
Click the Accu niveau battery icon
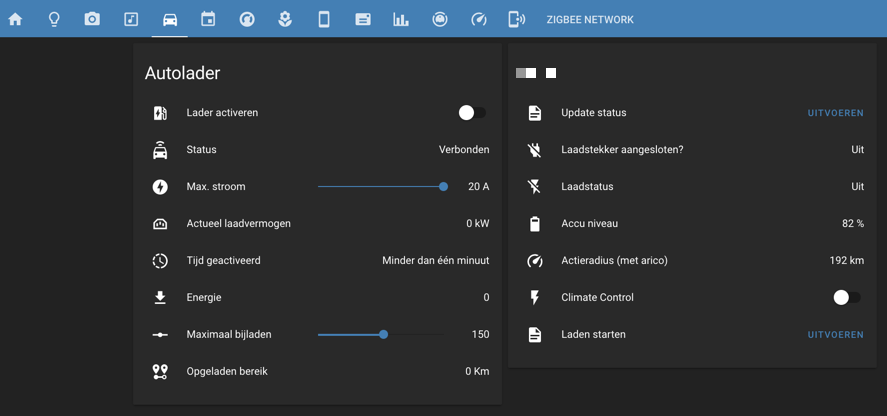(535, 224)
